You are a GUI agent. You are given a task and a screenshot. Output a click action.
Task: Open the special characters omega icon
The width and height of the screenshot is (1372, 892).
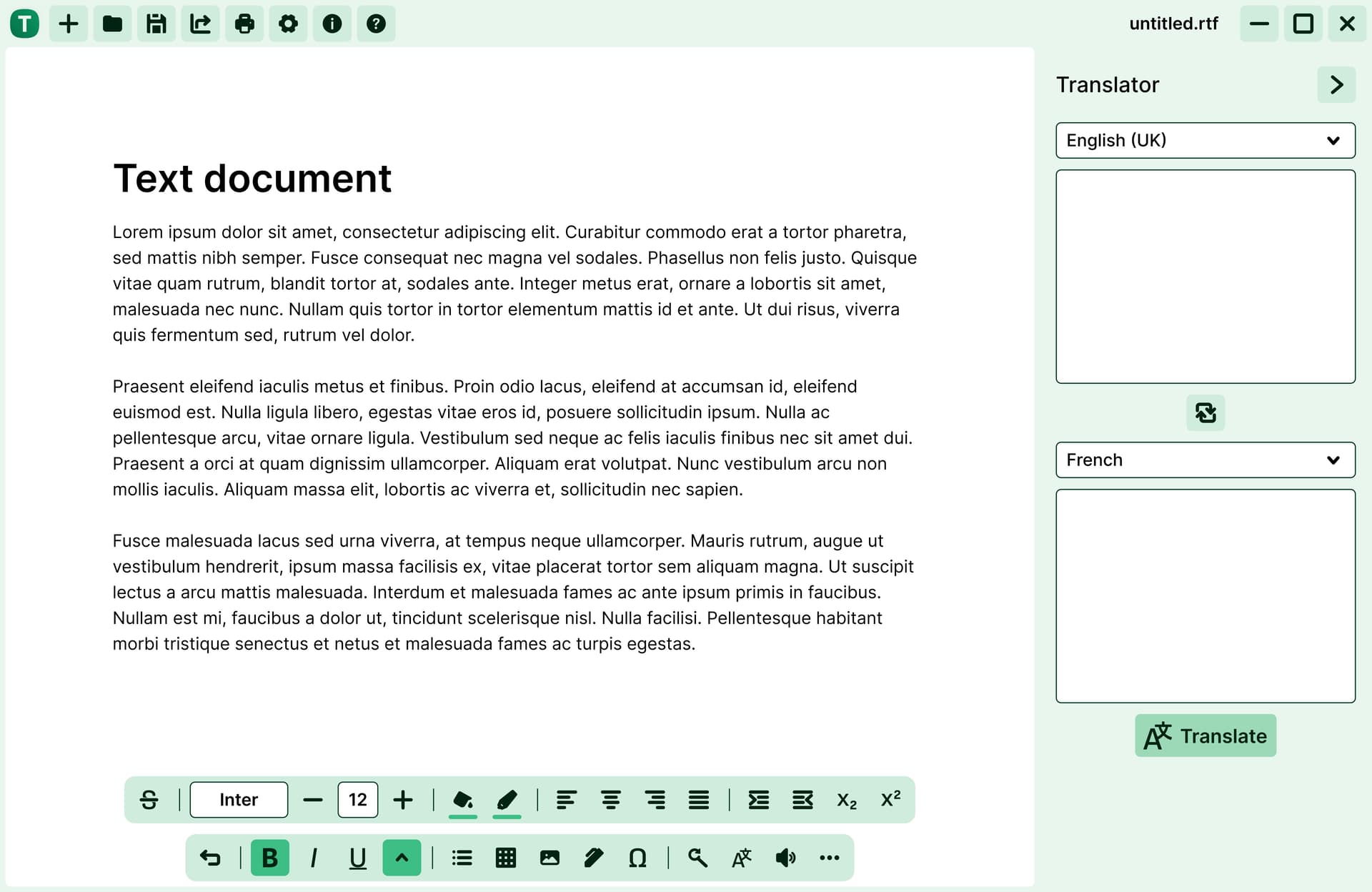637,858
